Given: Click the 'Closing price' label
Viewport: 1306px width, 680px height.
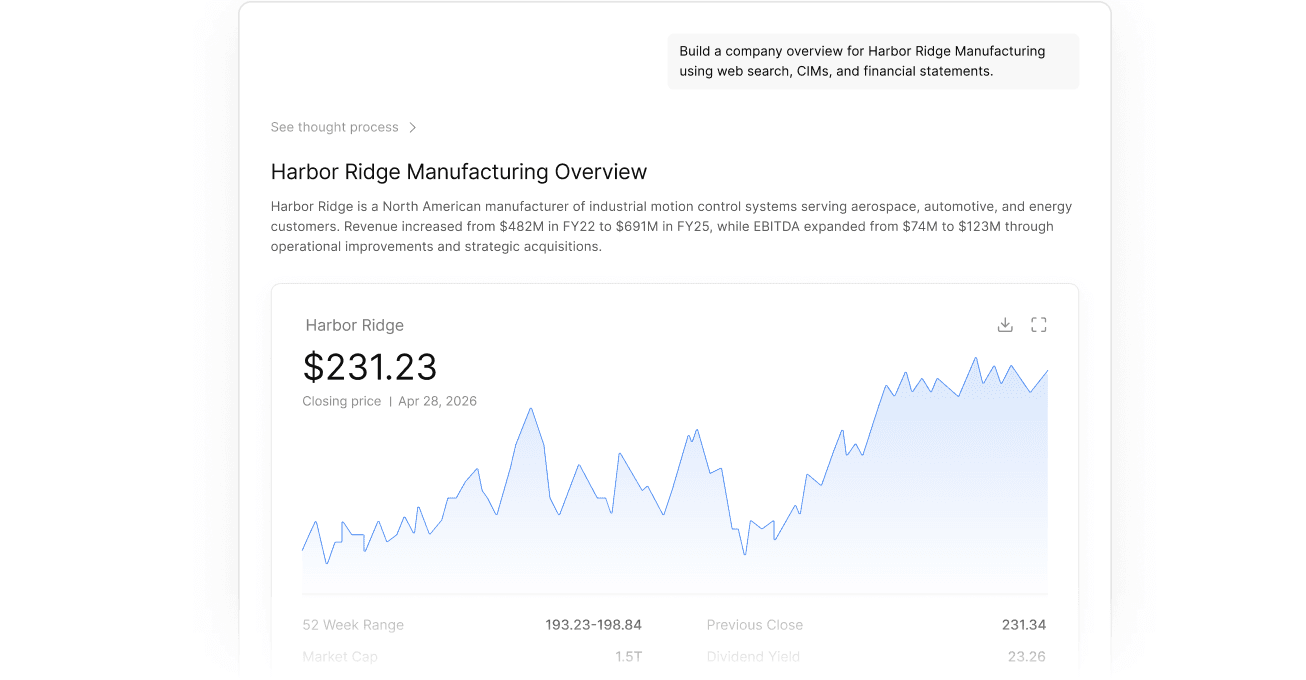Looking at the screenshot, I should (x=342, y=401).
